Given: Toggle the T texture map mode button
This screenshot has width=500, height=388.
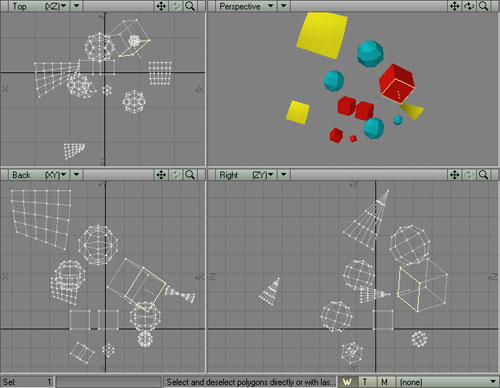Looking at the screenshot, I should click(366, 382).
